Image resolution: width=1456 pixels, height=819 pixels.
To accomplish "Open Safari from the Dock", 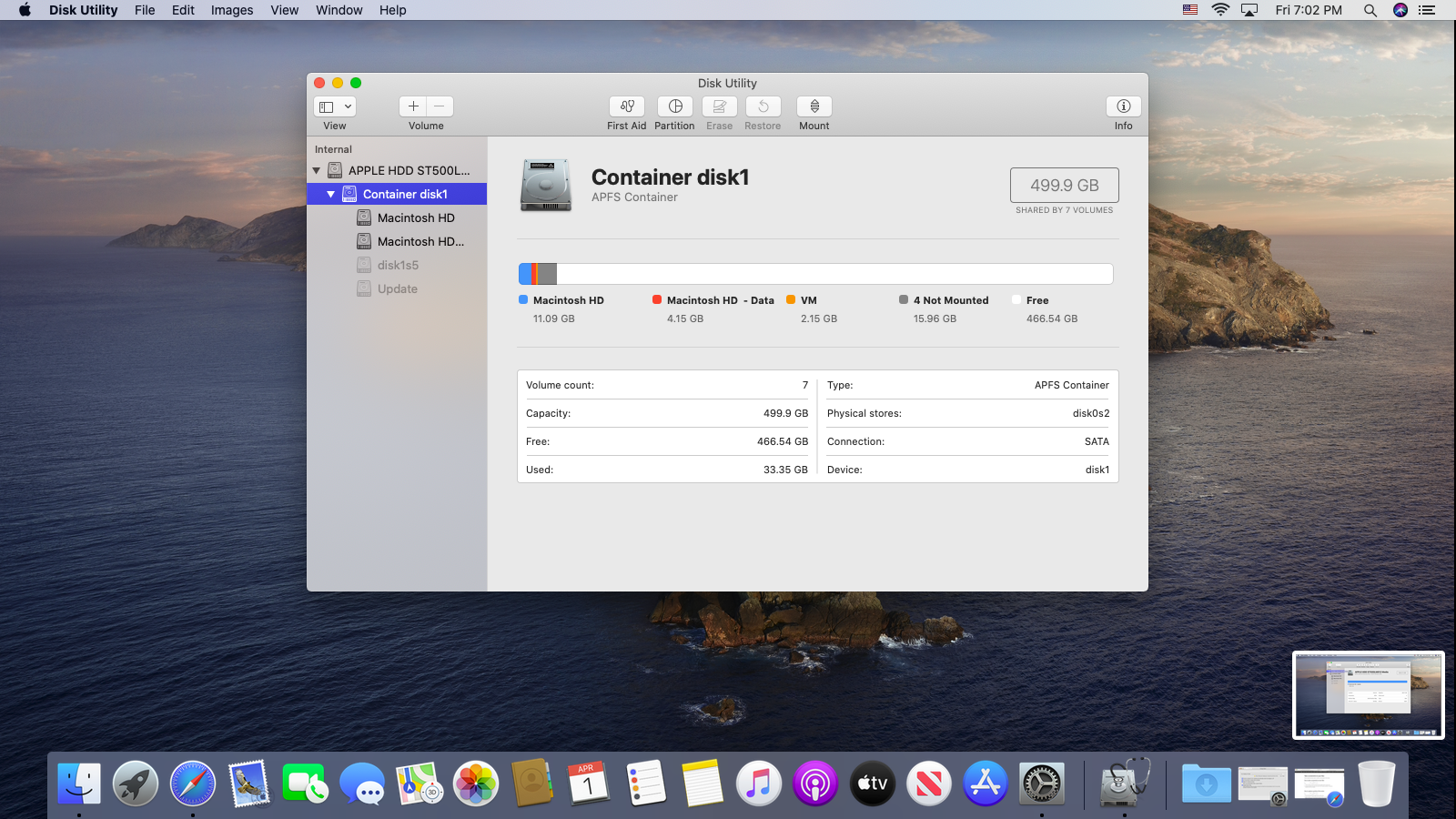I will [x=193, y=783].
